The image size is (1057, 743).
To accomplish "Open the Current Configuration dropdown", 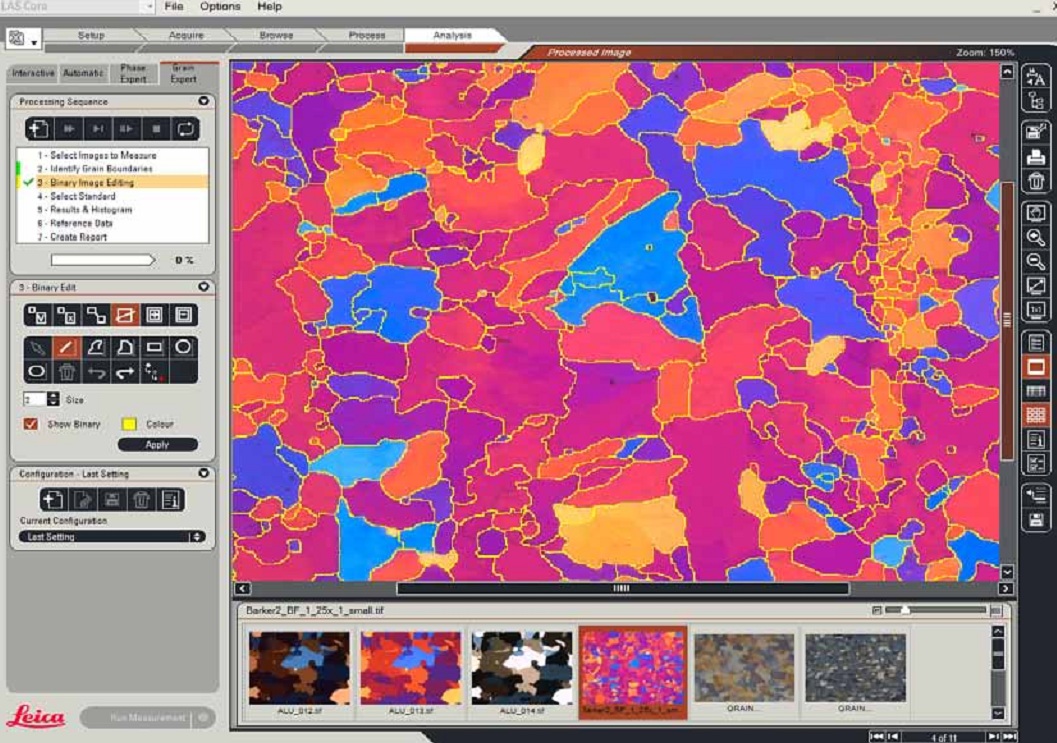I will (x=112, y=537).
